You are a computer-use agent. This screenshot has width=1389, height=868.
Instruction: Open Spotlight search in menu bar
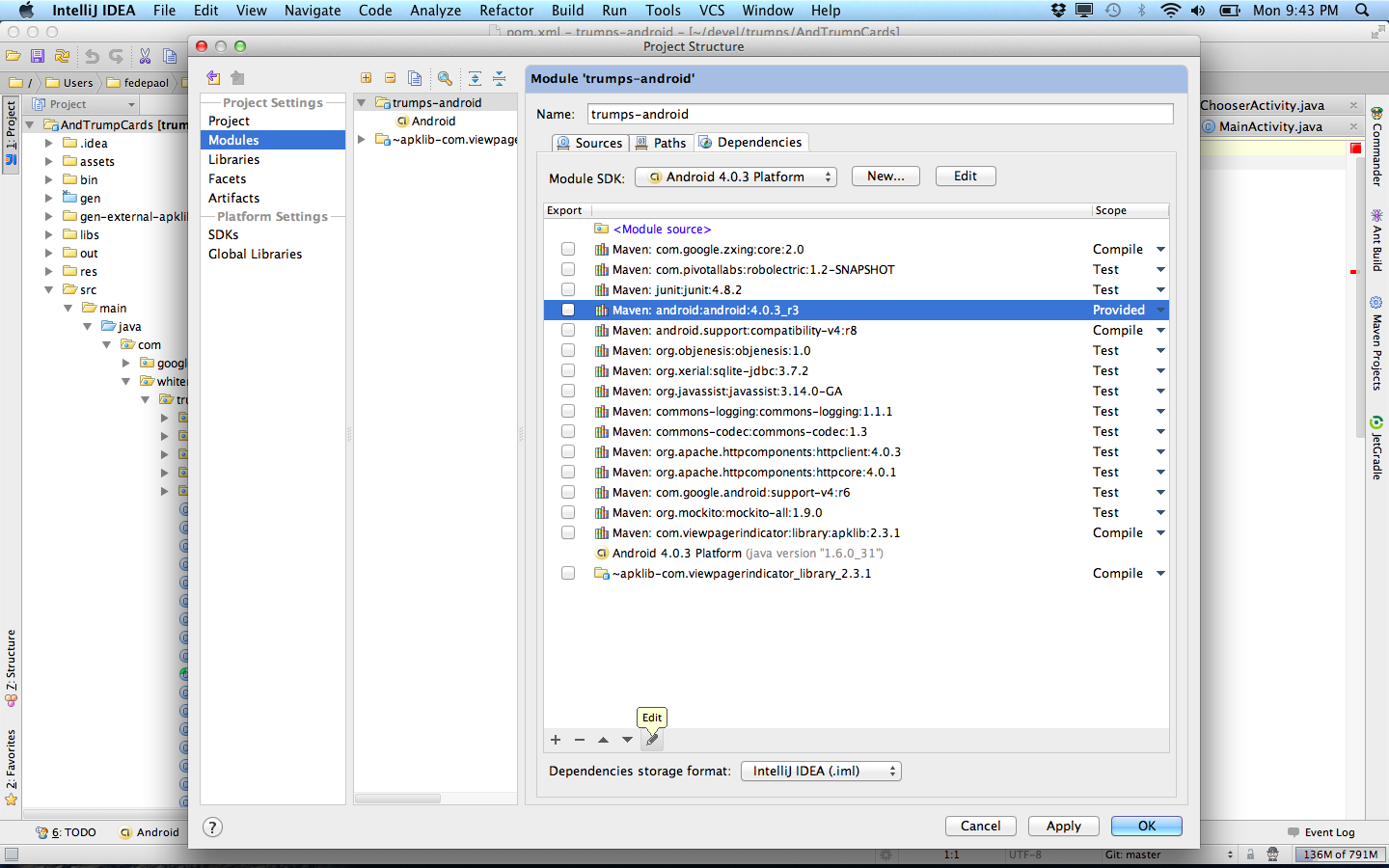1362,11
